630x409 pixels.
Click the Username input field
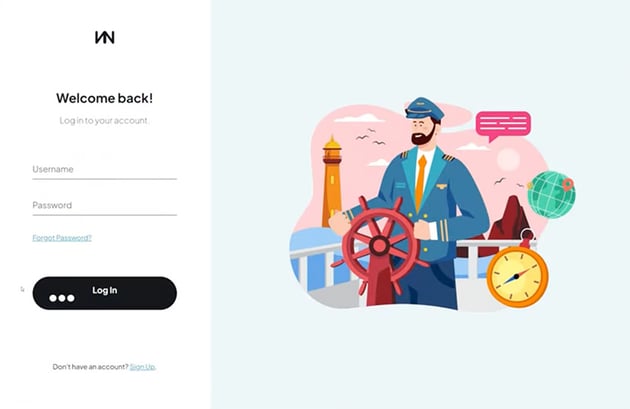pos(104,170)
